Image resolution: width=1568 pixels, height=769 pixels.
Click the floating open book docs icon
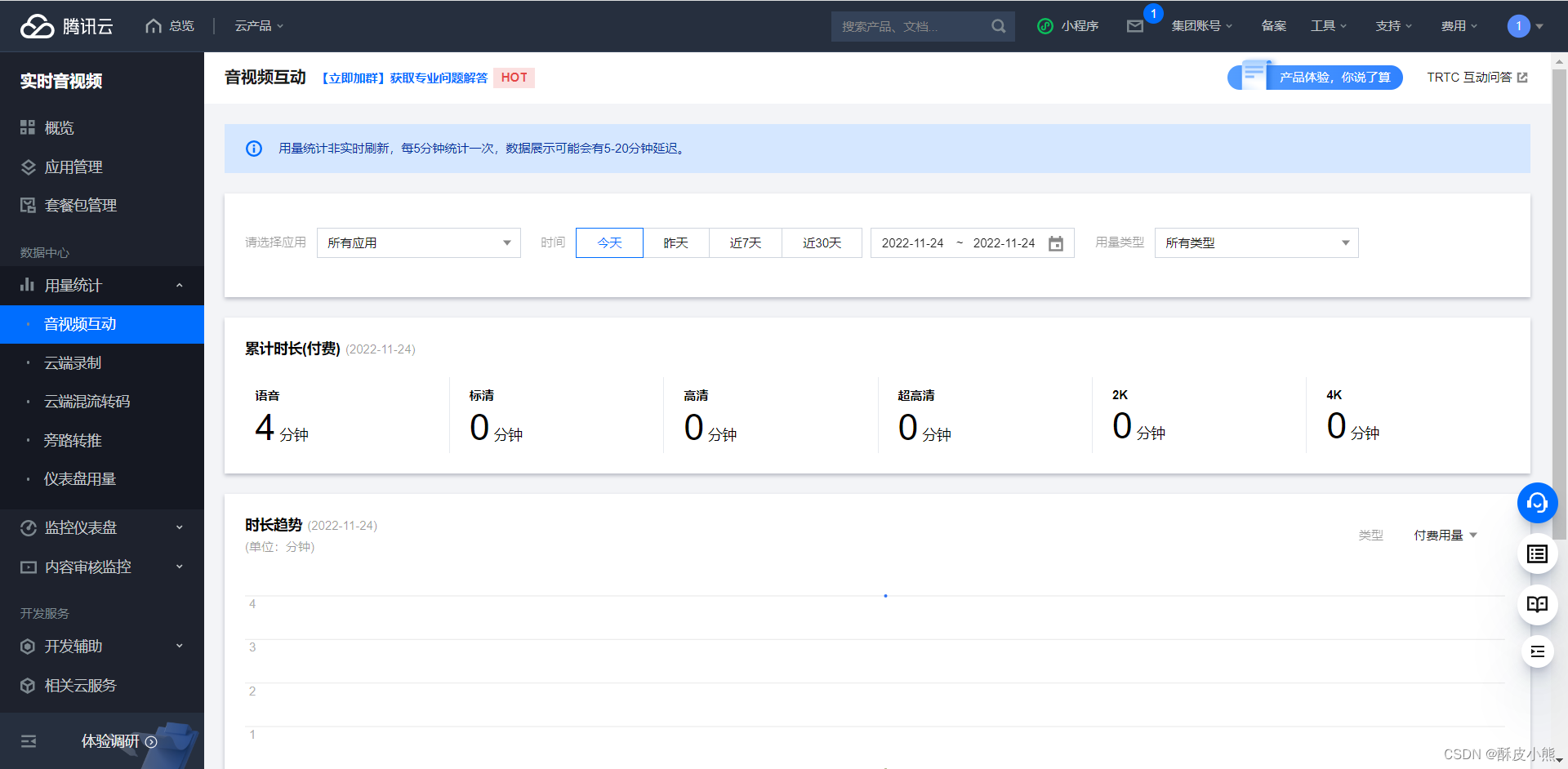[1537, 604]
